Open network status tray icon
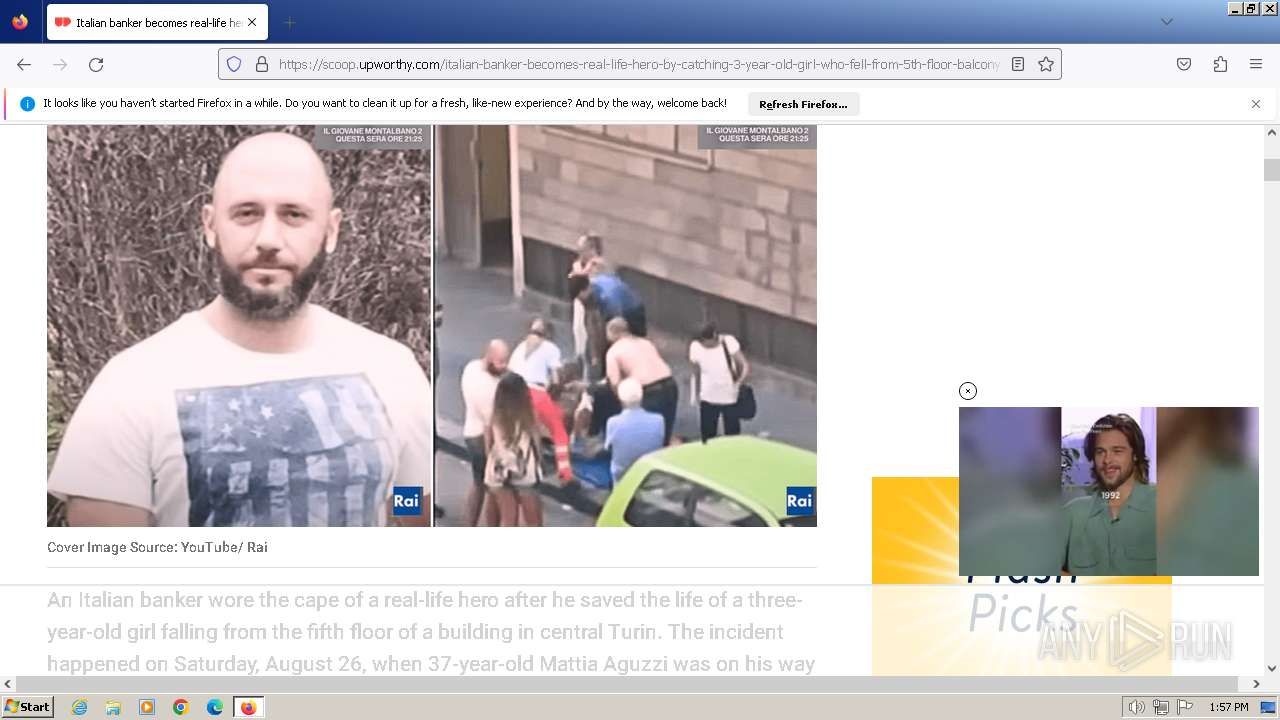1280x720 pixels. (1161, 707)
